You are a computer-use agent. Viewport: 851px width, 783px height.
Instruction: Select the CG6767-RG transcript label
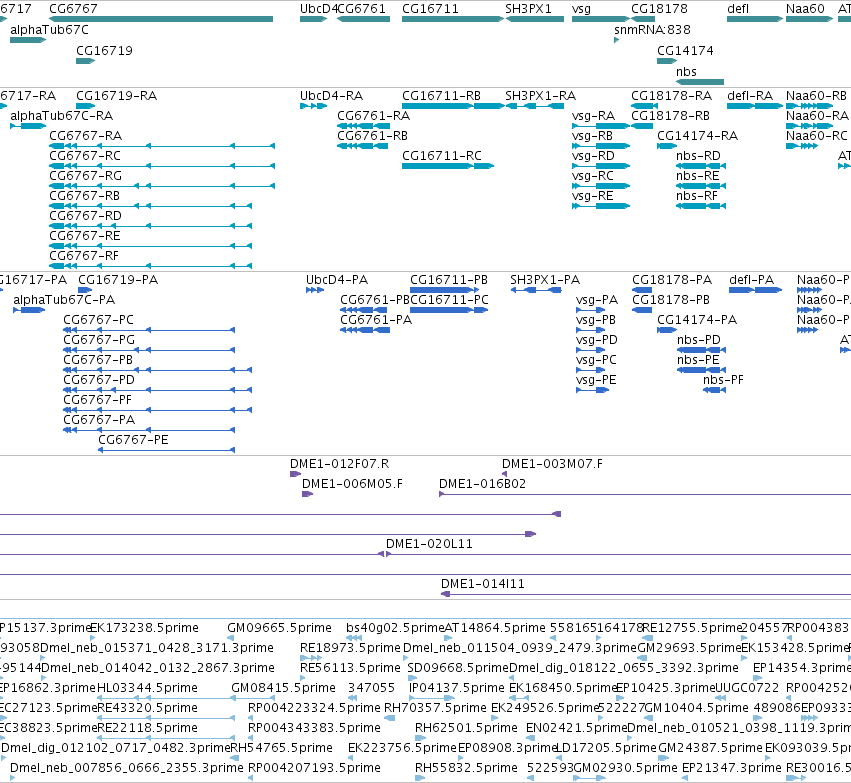pyautogui.click(x=85, y=176)
